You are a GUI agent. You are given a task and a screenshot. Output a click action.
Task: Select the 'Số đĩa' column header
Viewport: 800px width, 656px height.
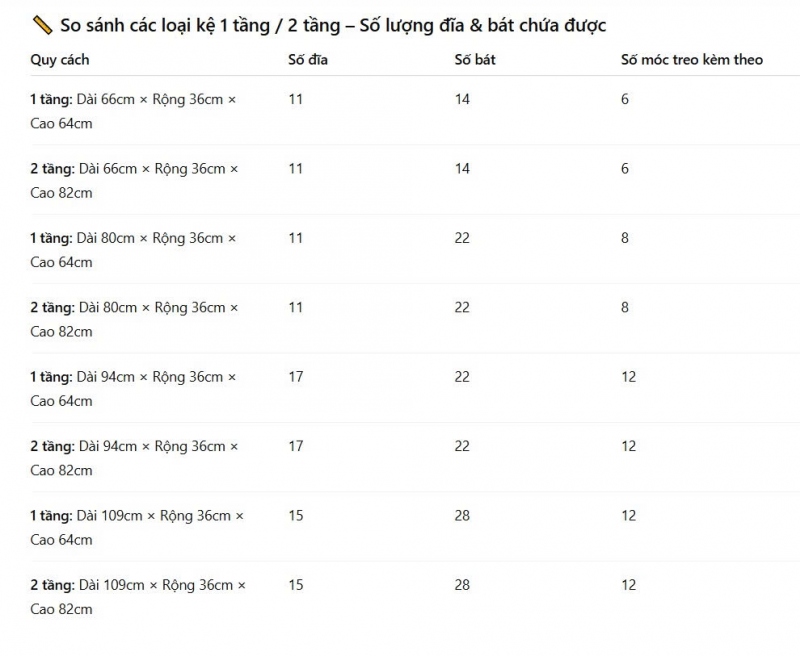(x=308, y=60)
